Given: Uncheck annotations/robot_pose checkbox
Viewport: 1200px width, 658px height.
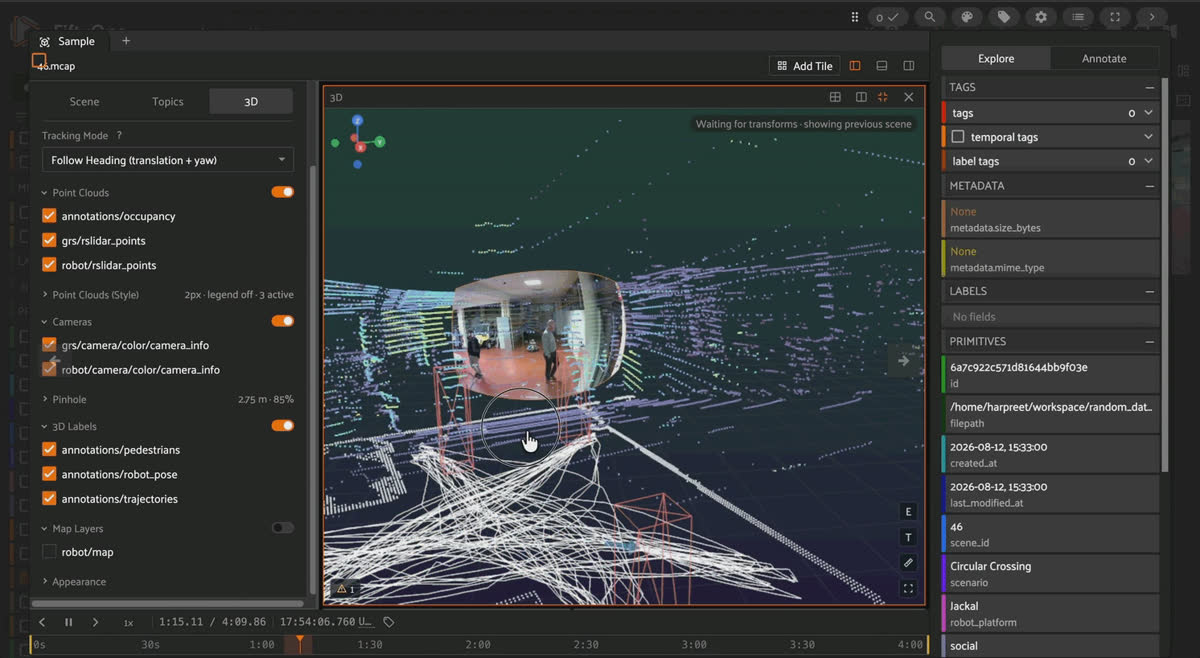Looking at the screenshot, I should [x=49, y=474].
